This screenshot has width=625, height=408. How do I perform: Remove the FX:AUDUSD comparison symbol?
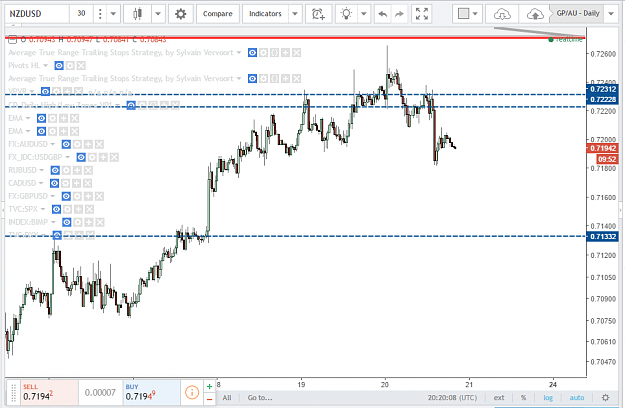(x=99, y=144)
